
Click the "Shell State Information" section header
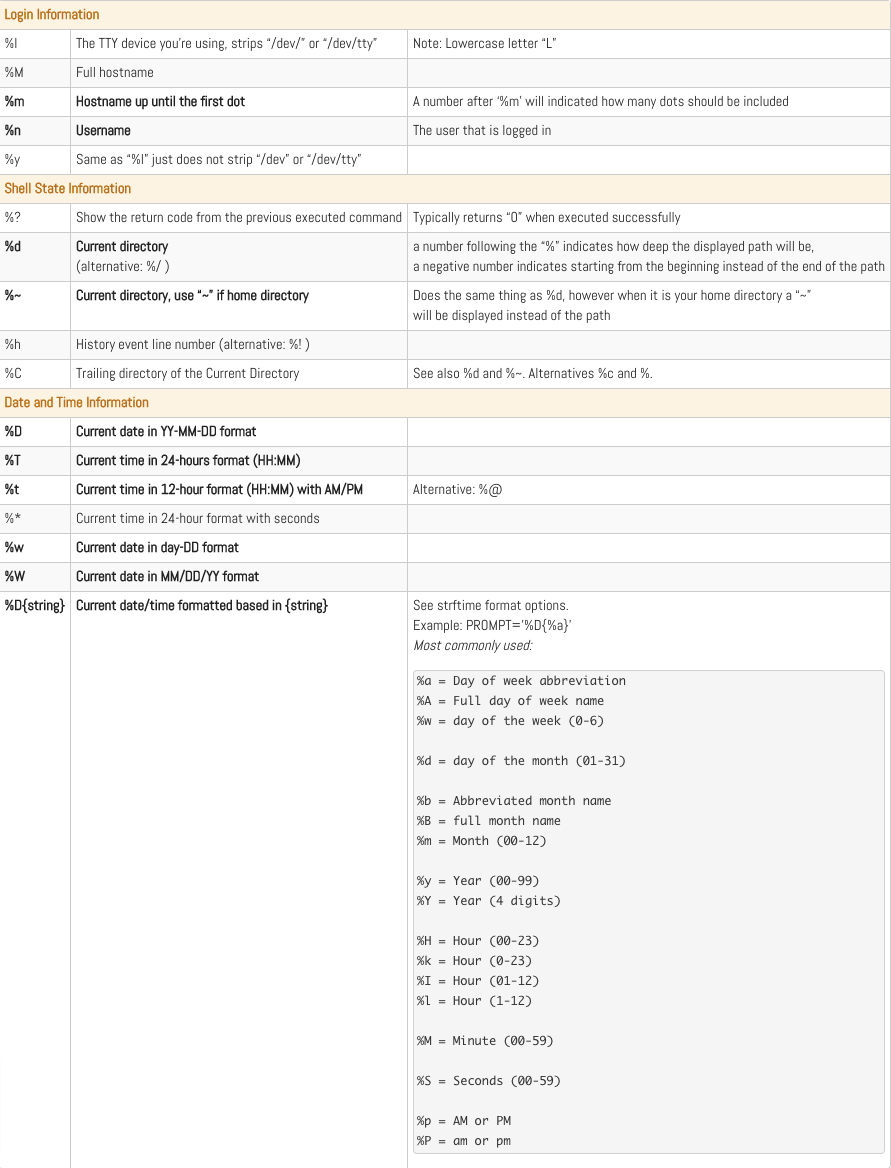click(68, 188)
